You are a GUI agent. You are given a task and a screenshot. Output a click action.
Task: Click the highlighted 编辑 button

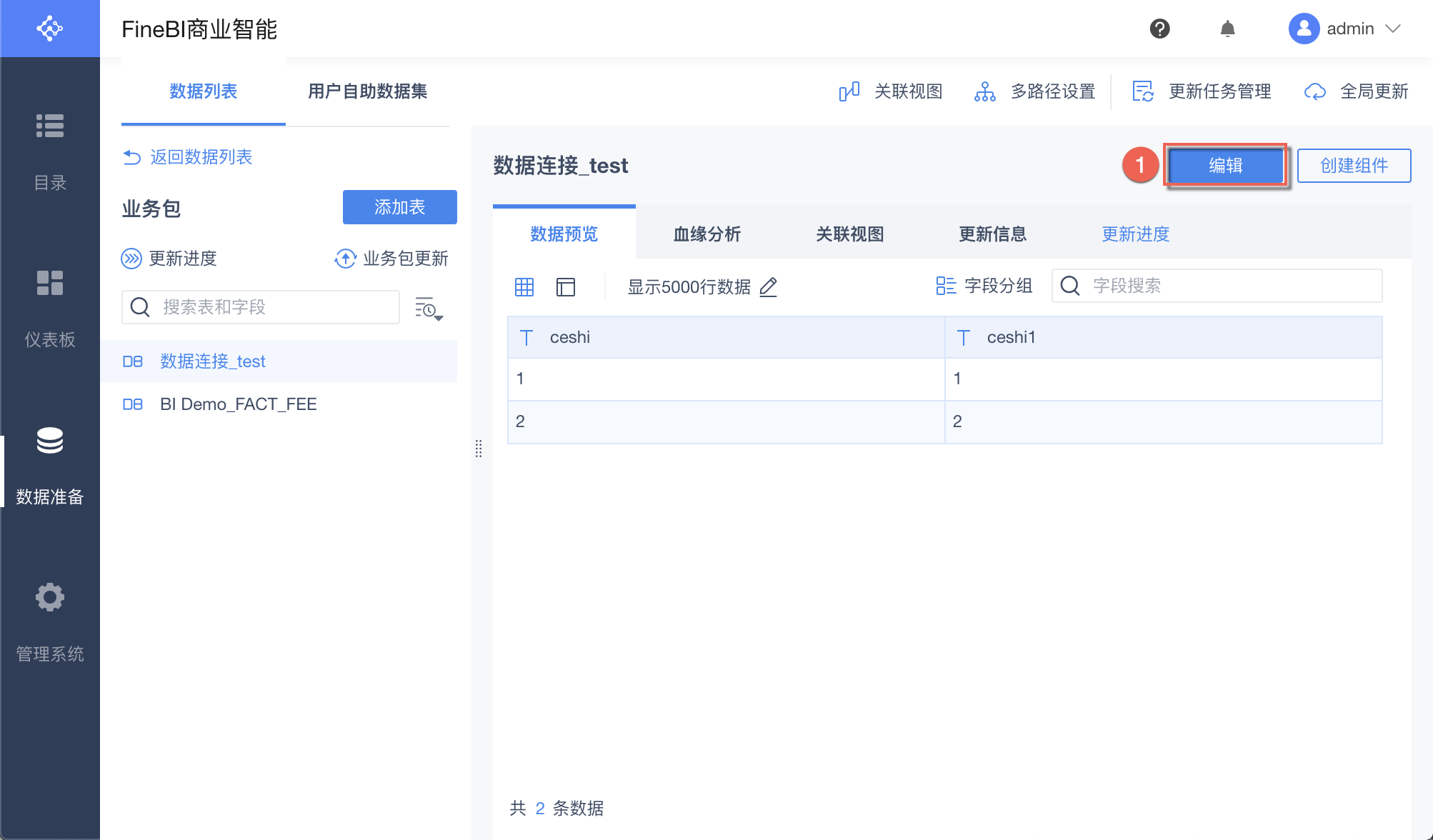pyautogui.click(x=1225, y=166)
